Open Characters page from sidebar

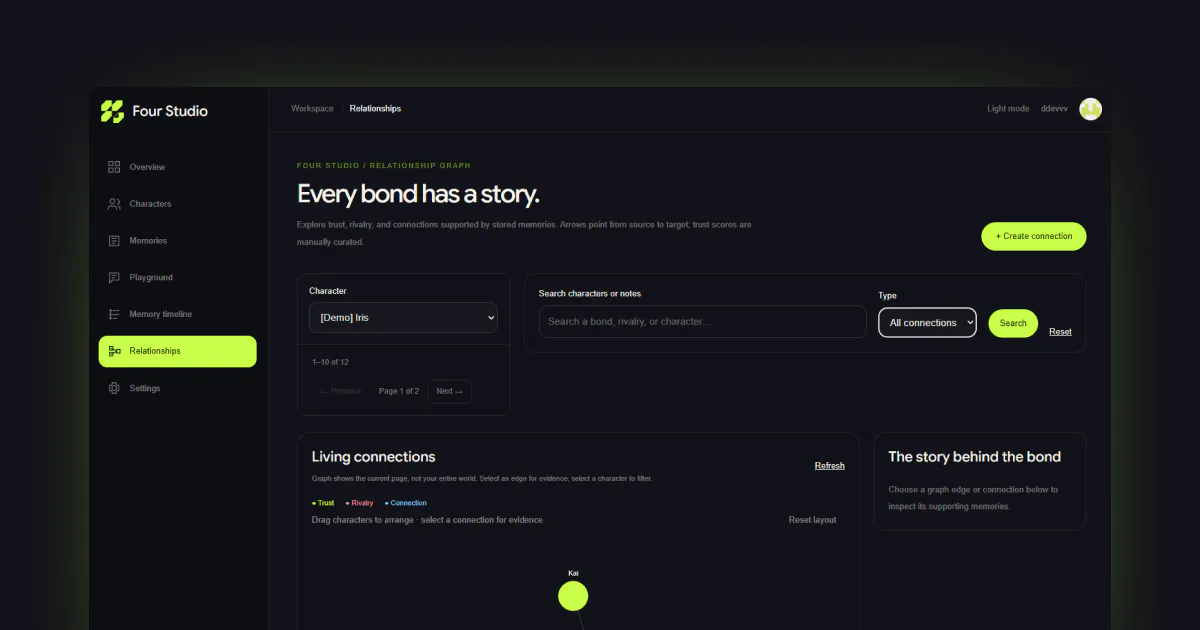[x=177, y=204]
